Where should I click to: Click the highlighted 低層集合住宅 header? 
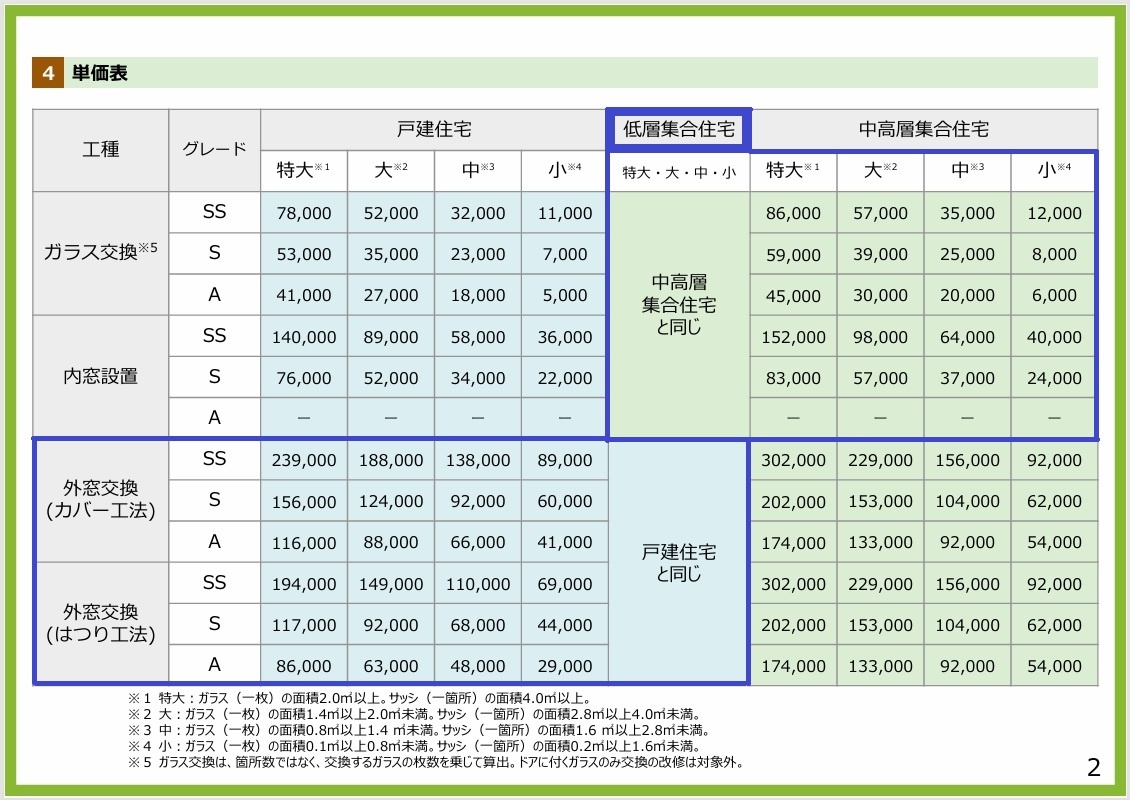tap(679, 129)
